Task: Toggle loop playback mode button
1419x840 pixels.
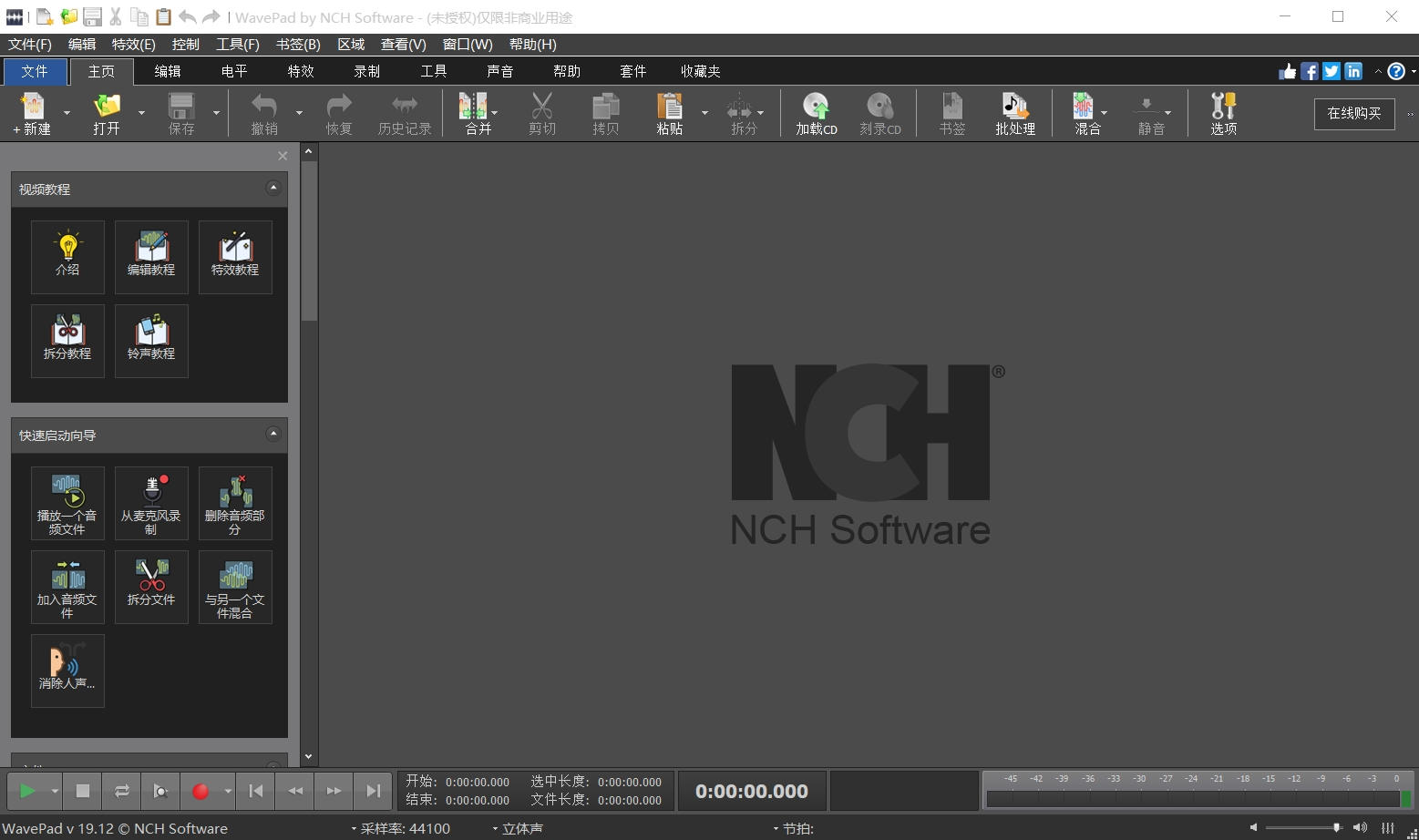Action: [121, 791]
